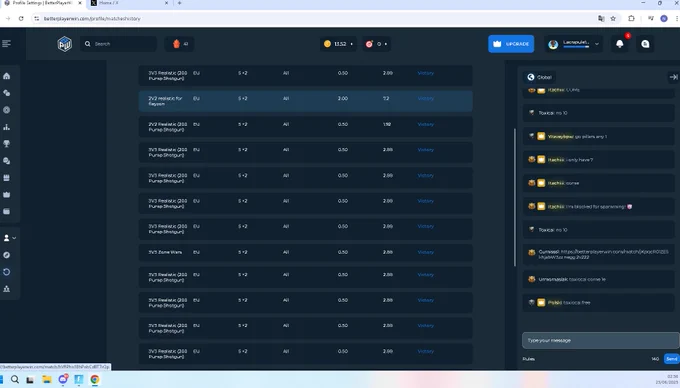Screen dimensions: 680x388
Task: Click Victory link in 2V2 realistic flaysen row
Action: [425, 98]
